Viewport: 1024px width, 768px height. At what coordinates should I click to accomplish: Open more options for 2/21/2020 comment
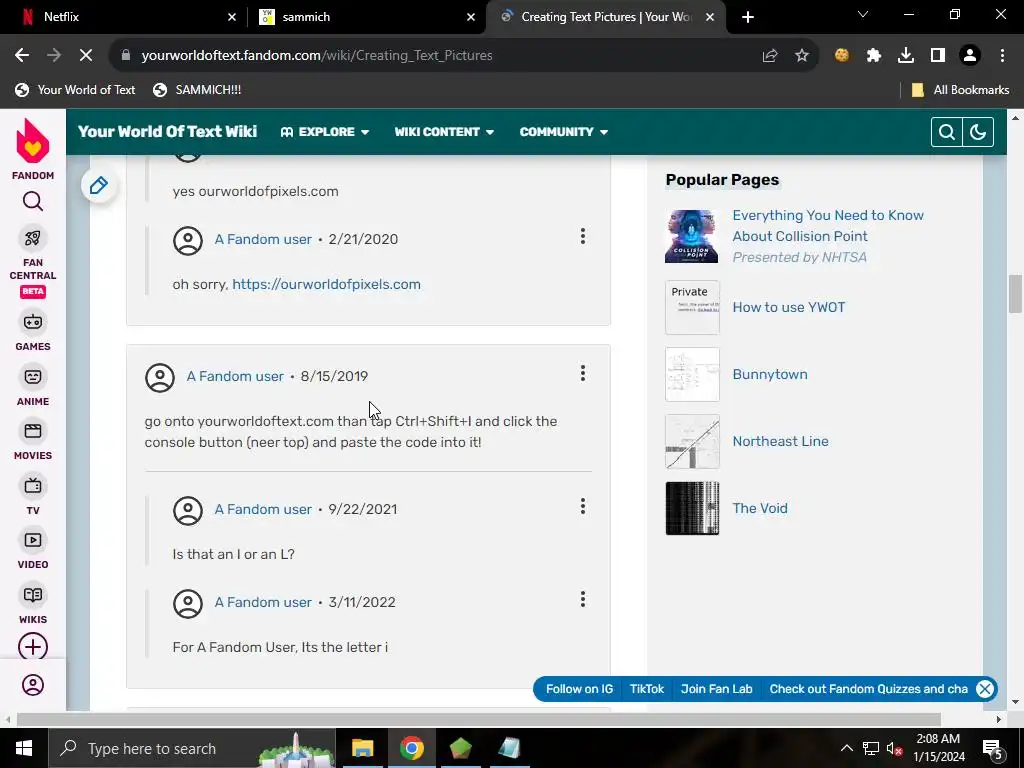point(583,236)
